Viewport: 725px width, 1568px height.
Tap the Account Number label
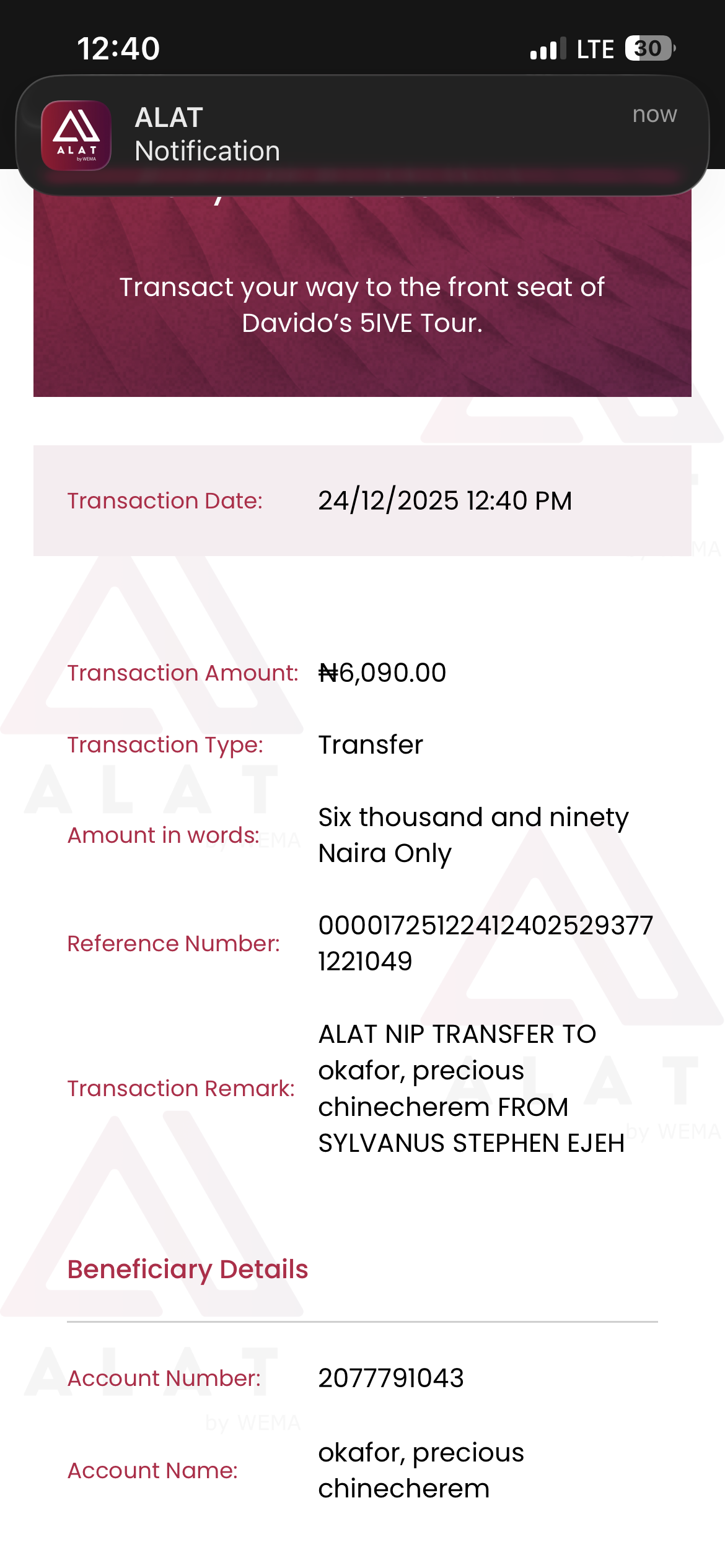(164, 1378)
